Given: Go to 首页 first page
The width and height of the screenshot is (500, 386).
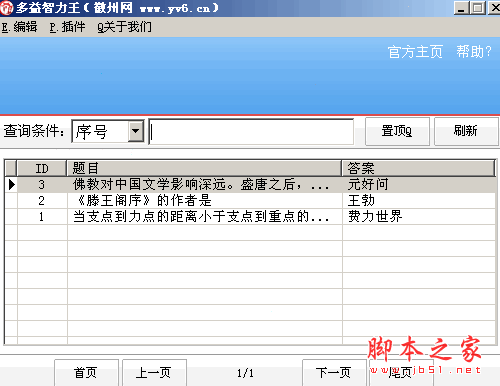Looking at the screenshot, I should (x=86, y=373).
